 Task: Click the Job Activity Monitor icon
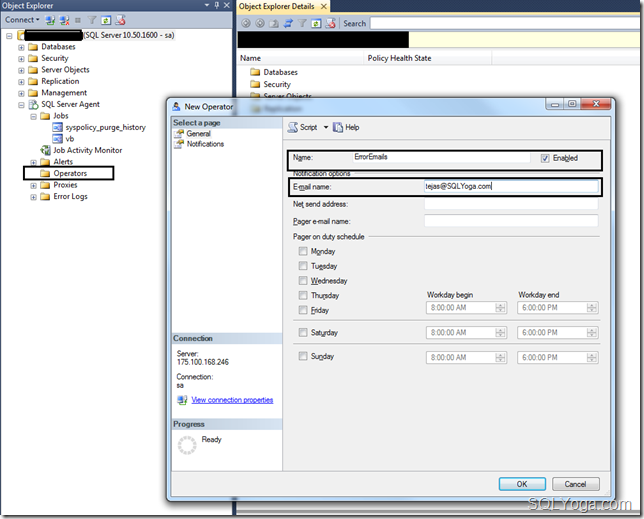[45, 150]
